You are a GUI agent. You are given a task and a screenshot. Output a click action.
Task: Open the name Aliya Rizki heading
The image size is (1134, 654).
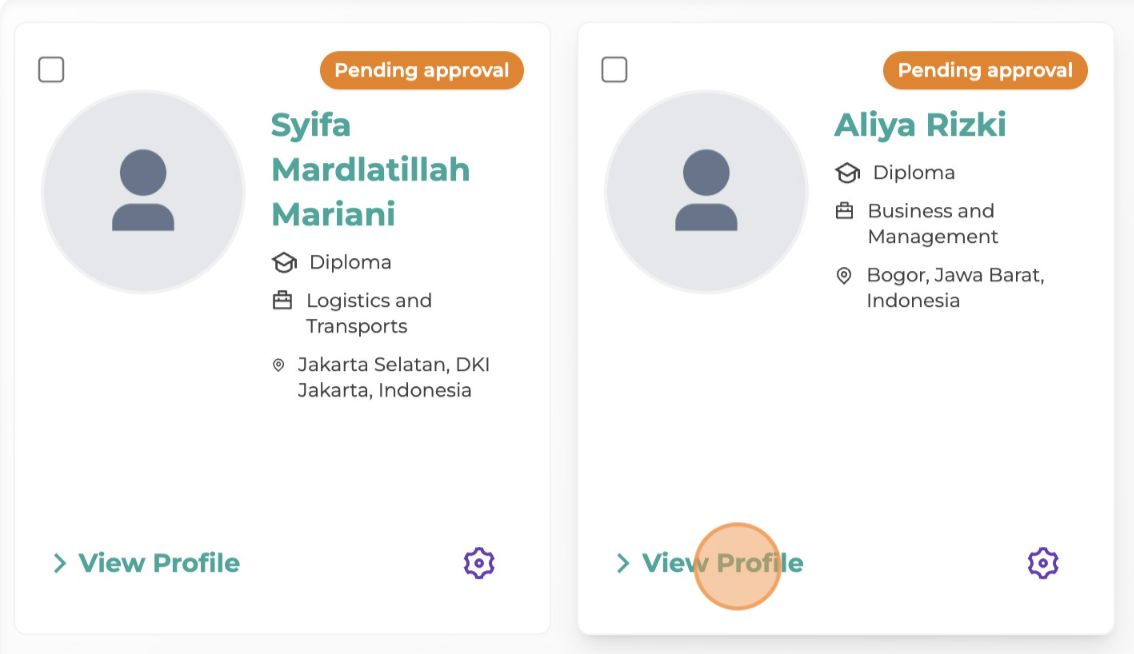pyautogui.click(x=920, y=125)
